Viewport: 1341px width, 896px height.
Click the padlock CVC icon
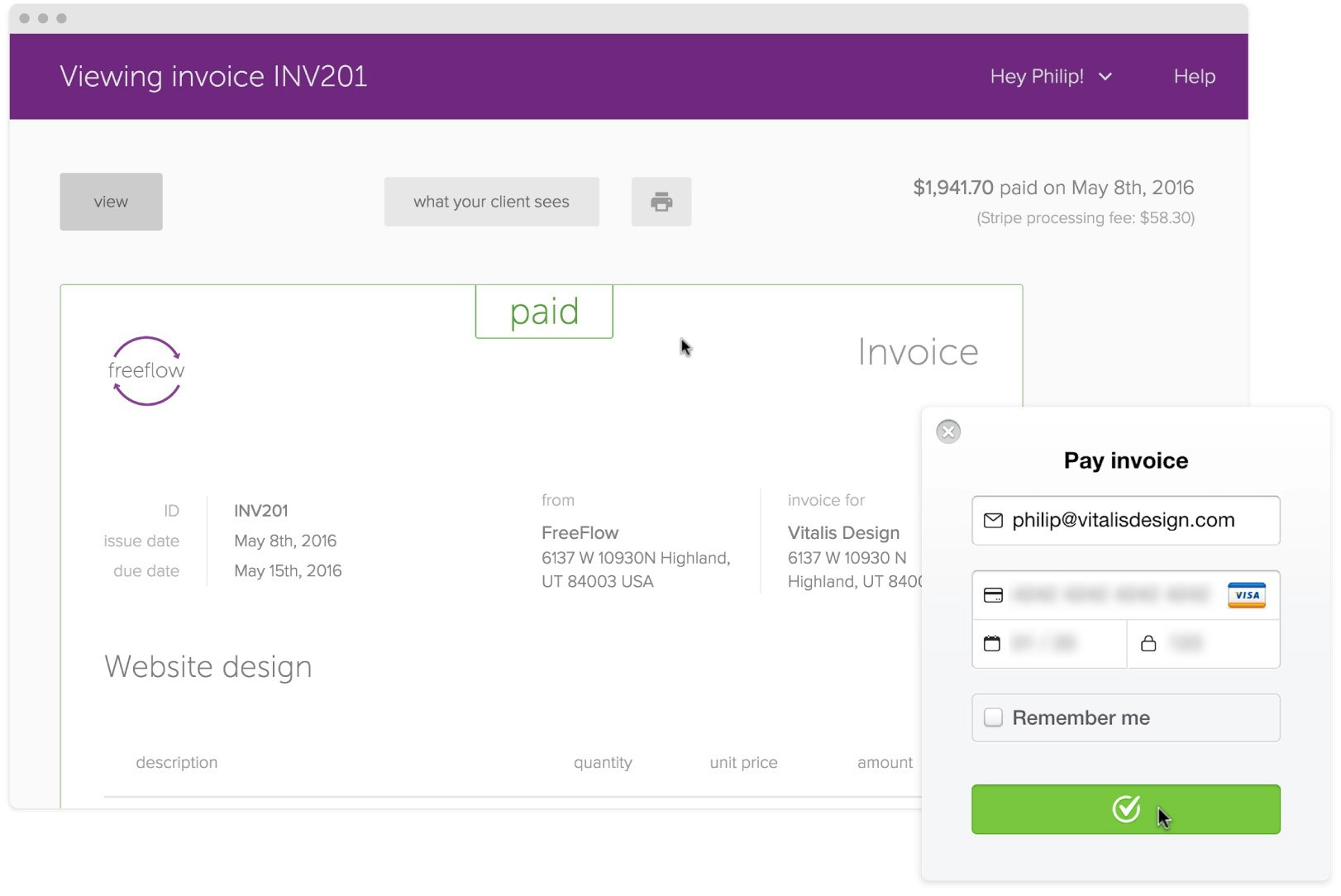click(1148, 643)
